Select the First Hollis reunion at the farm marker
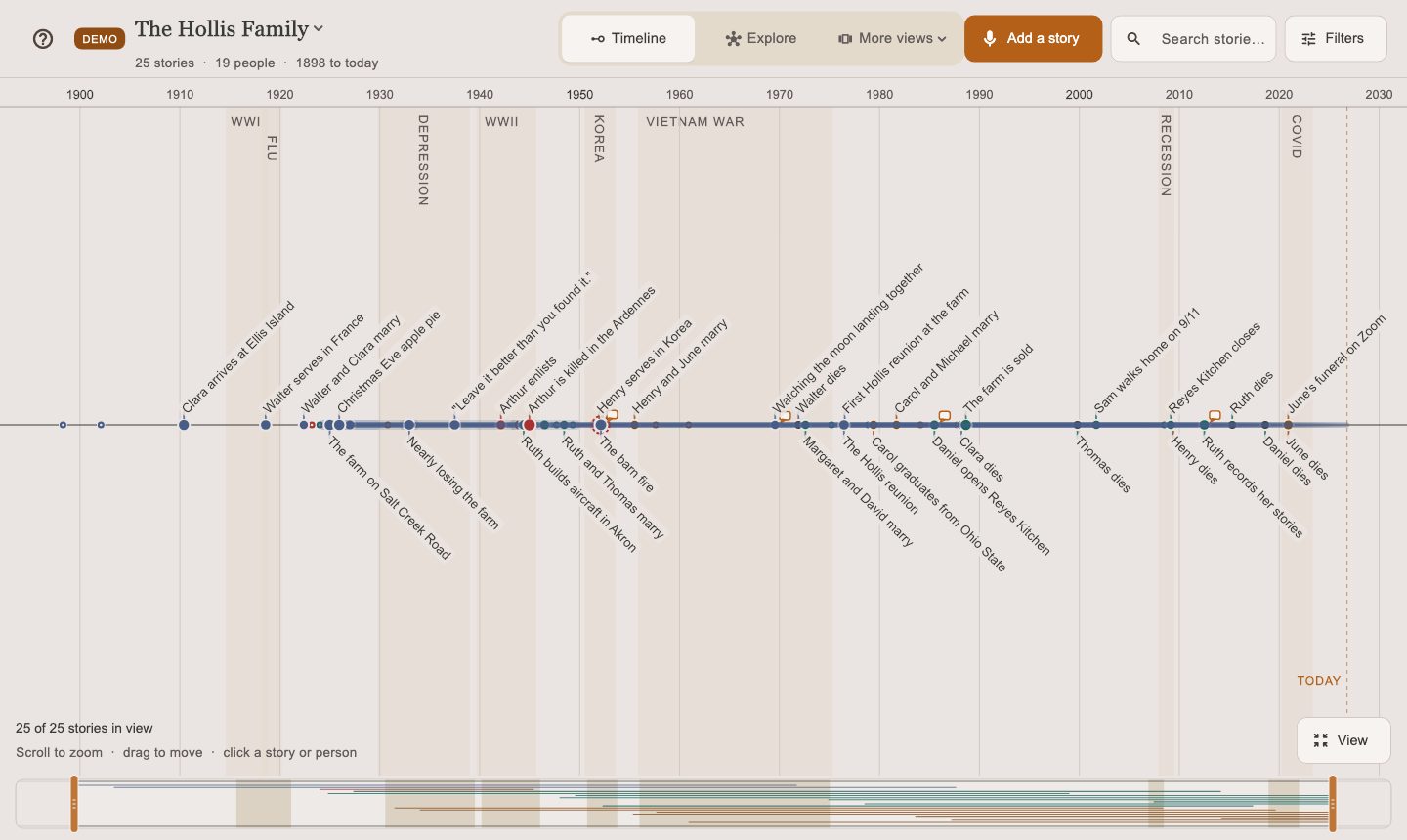 [x=844, y=425]
